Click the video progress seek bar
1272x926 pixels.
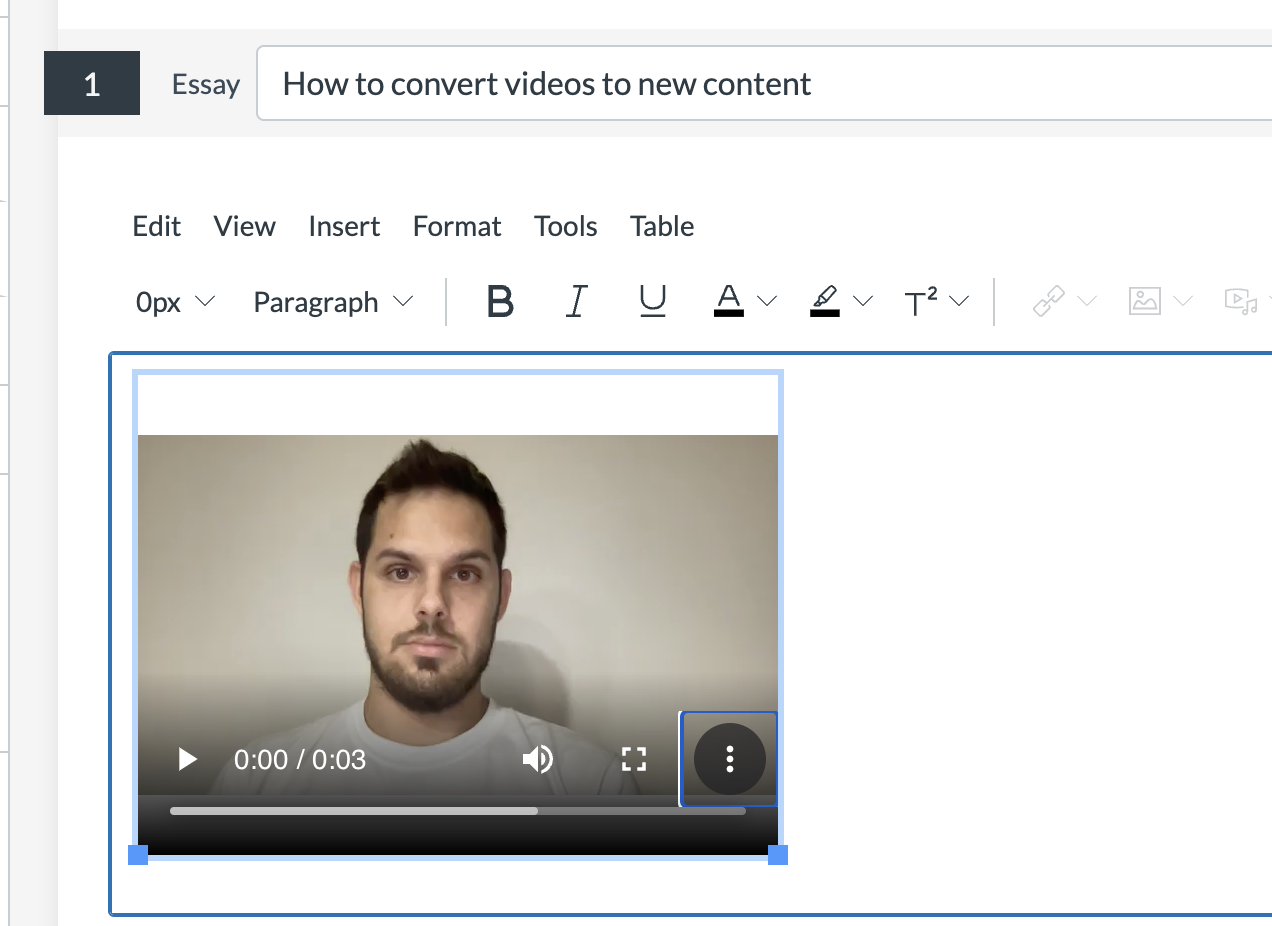click(x=458, y=811)
